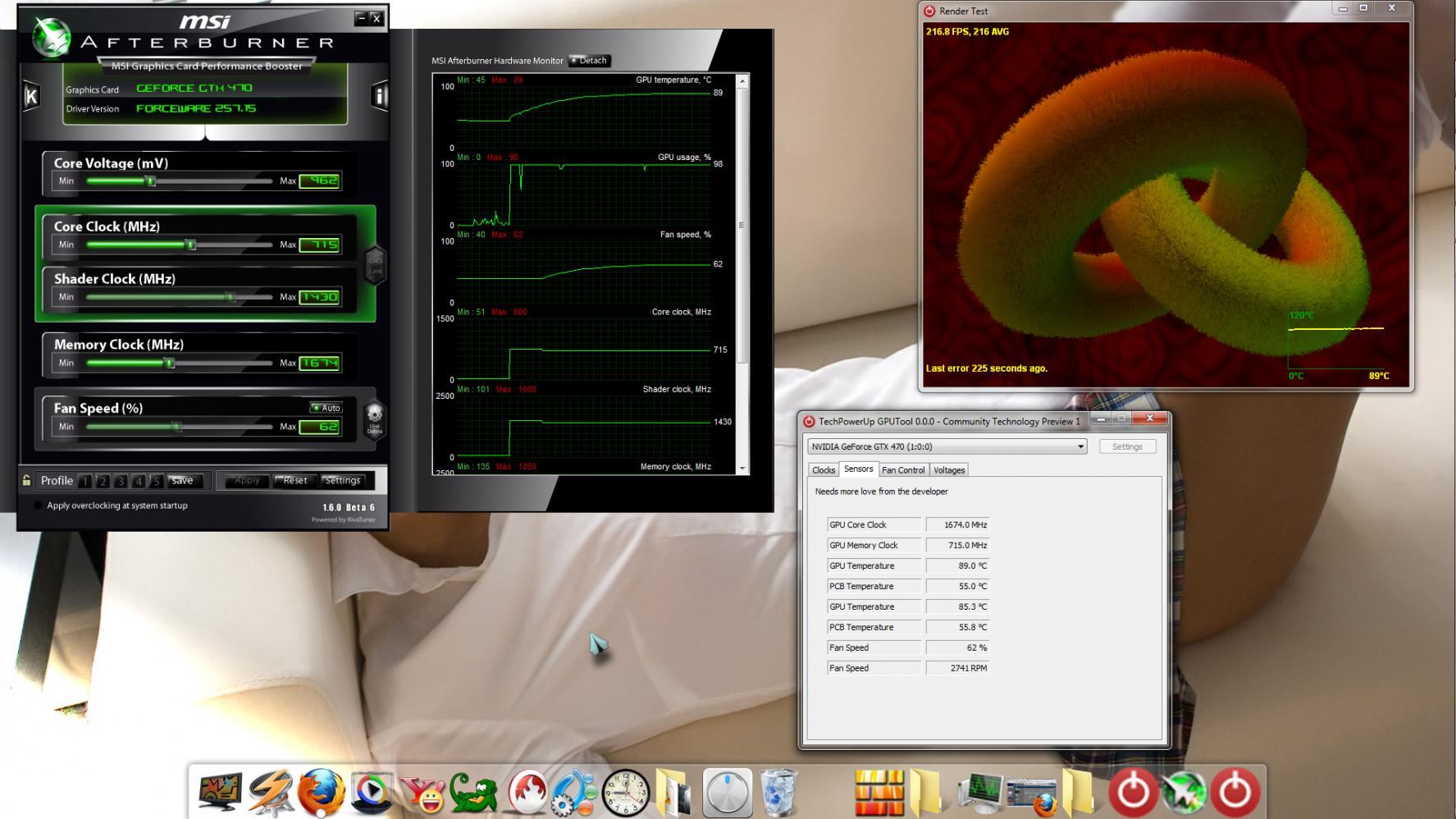Image resolution: width=1456 pixels, height=819 pixels.
Task: Click the hardware monitor scroll down arrow
Action: 742,469
